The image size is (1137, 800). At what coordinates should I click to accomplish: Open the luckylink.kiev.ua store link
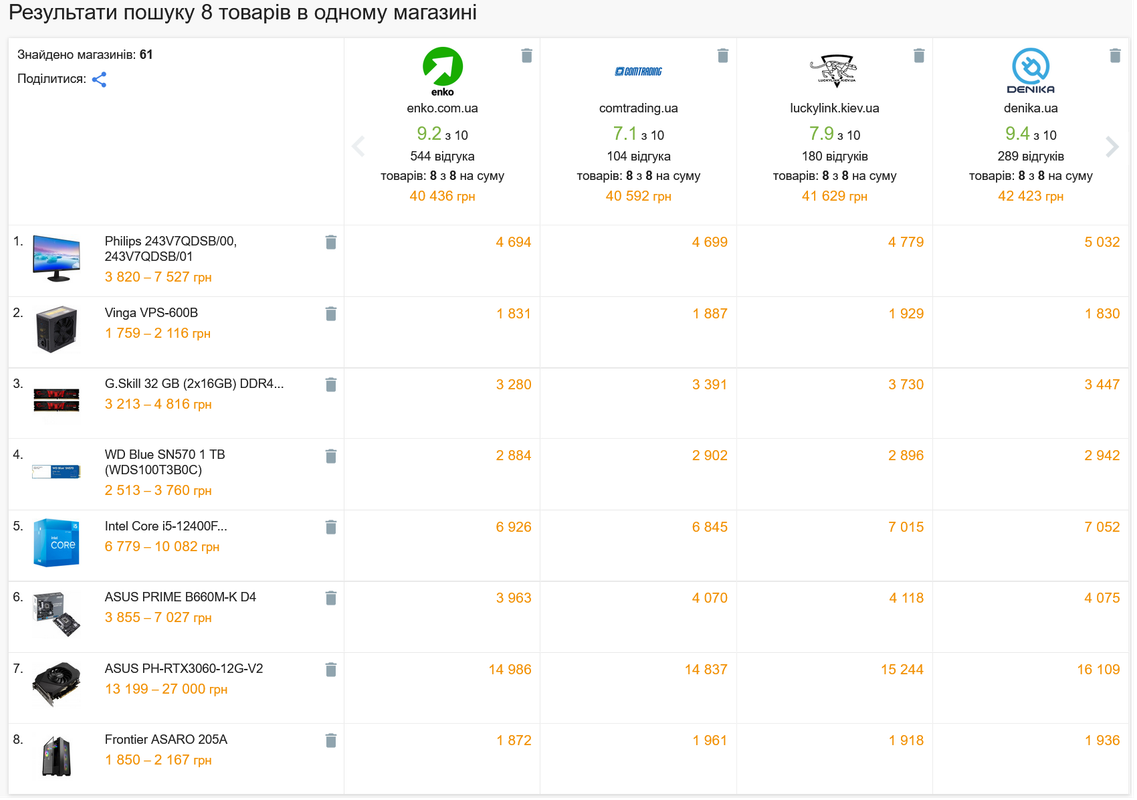(x=837, y=109)
